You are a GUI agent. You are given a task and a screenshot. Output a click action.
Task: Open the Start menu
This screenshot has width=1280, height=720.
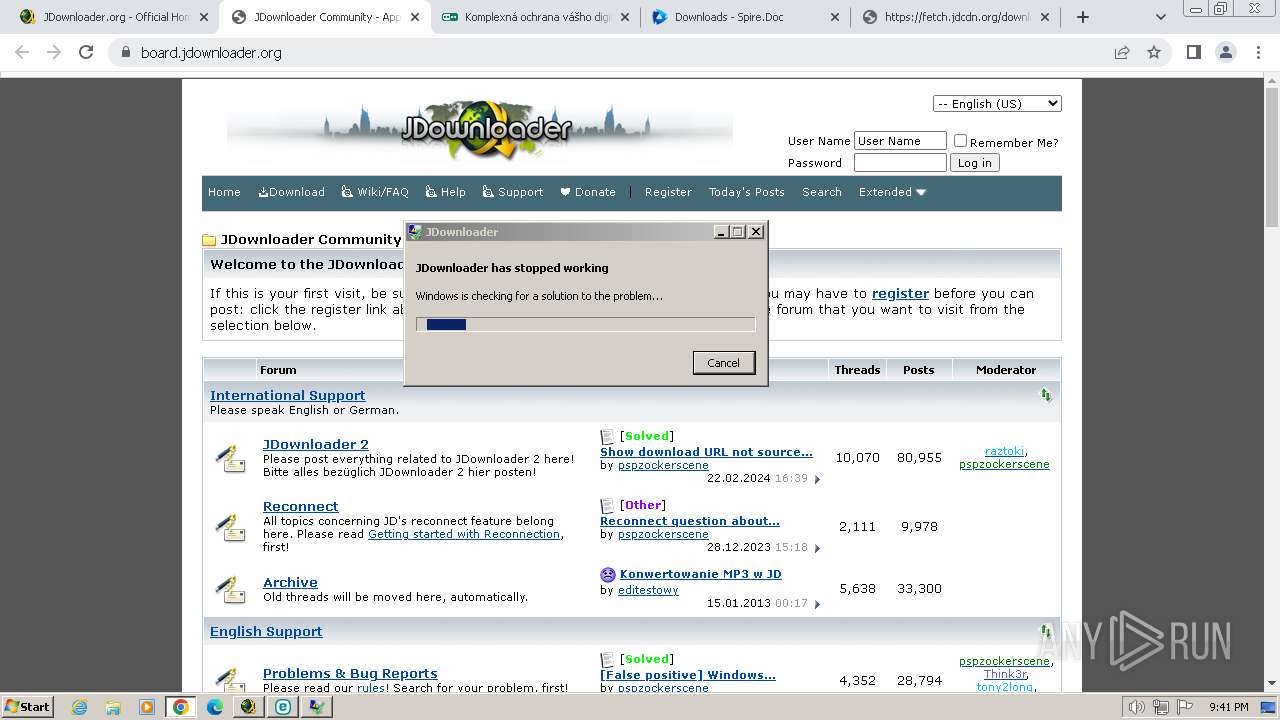coord(27,707)
